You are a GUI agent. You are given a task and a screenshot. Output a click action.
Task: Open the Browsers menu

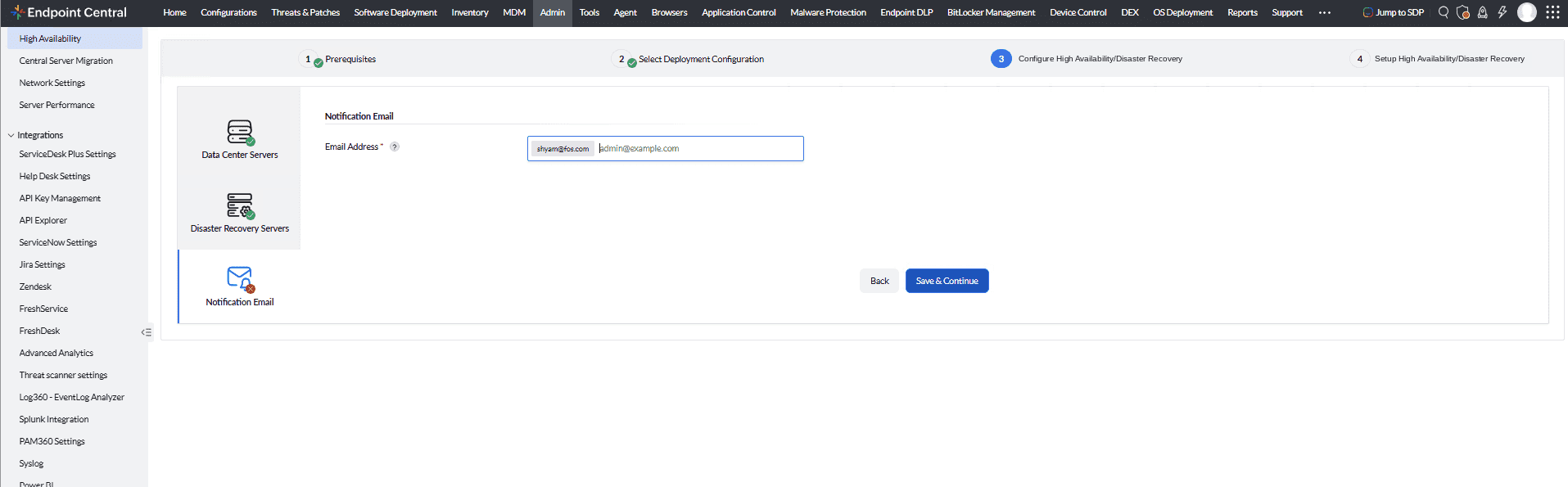pyautogui.click(x=669, y=12)
